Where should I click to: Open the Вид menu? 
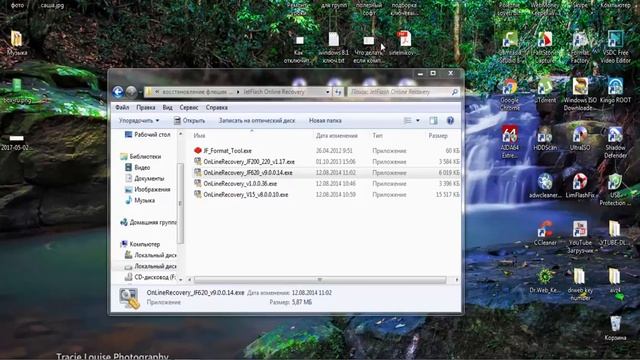tap(167, 107)
